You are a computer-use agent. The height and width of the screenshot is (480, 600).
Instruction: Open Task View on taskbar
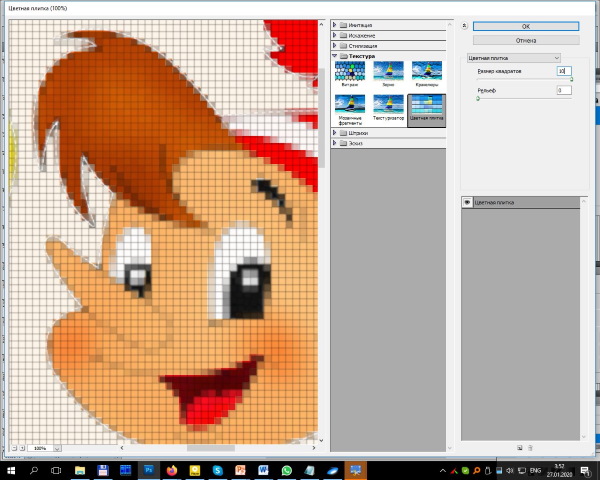coord(56,470)
